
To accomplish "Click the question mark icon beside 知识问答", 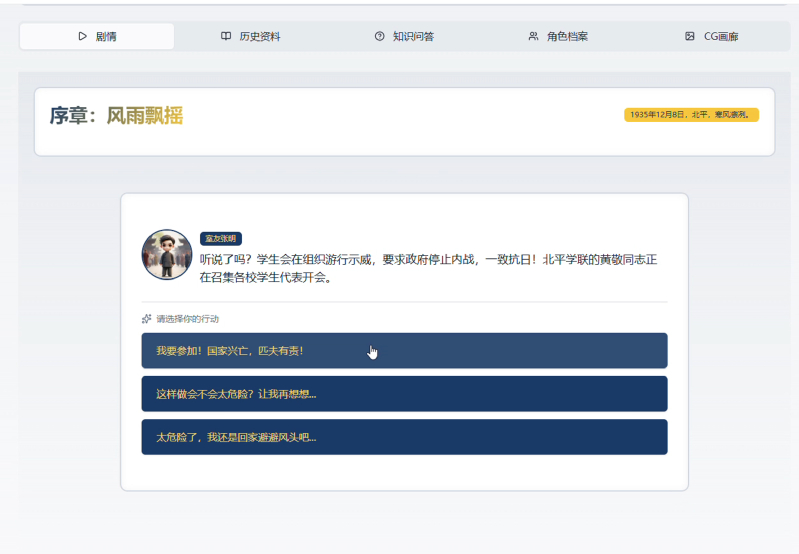I will point(379,36).
